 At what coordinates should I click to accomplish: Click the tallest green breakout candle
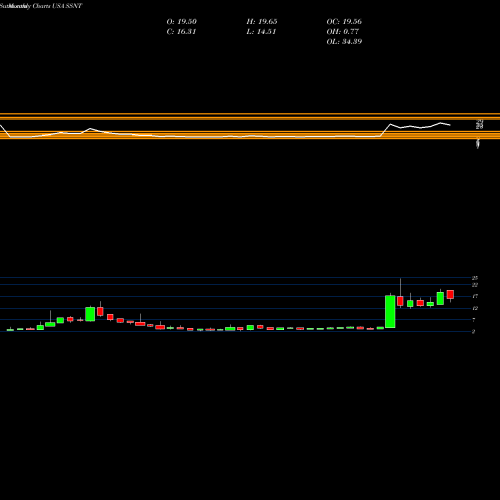pyautogui.click(x=390, y=312)
